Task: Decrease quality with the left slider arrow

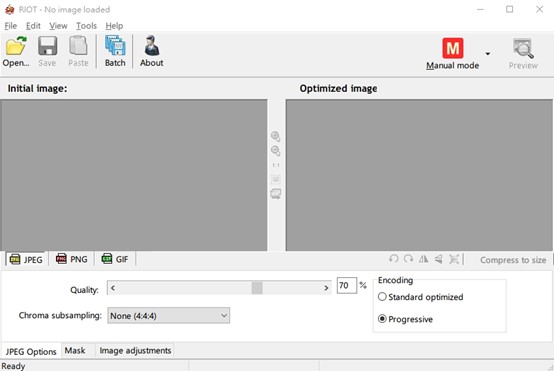Action: [113, 288]
